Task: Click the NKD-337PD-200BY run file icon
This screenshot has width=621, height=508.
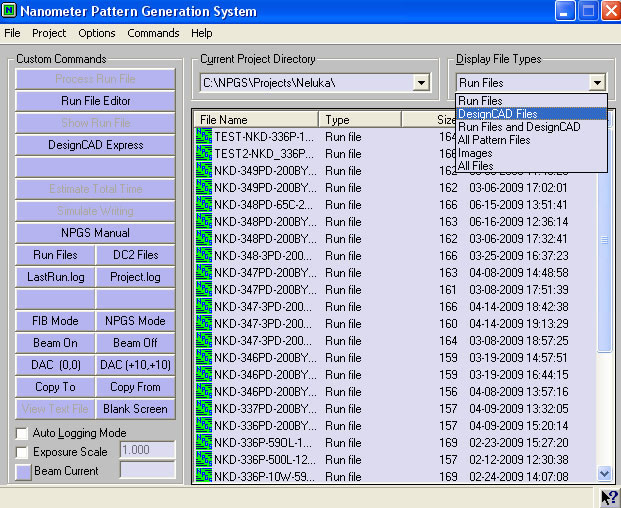Action: click(204, 408)
